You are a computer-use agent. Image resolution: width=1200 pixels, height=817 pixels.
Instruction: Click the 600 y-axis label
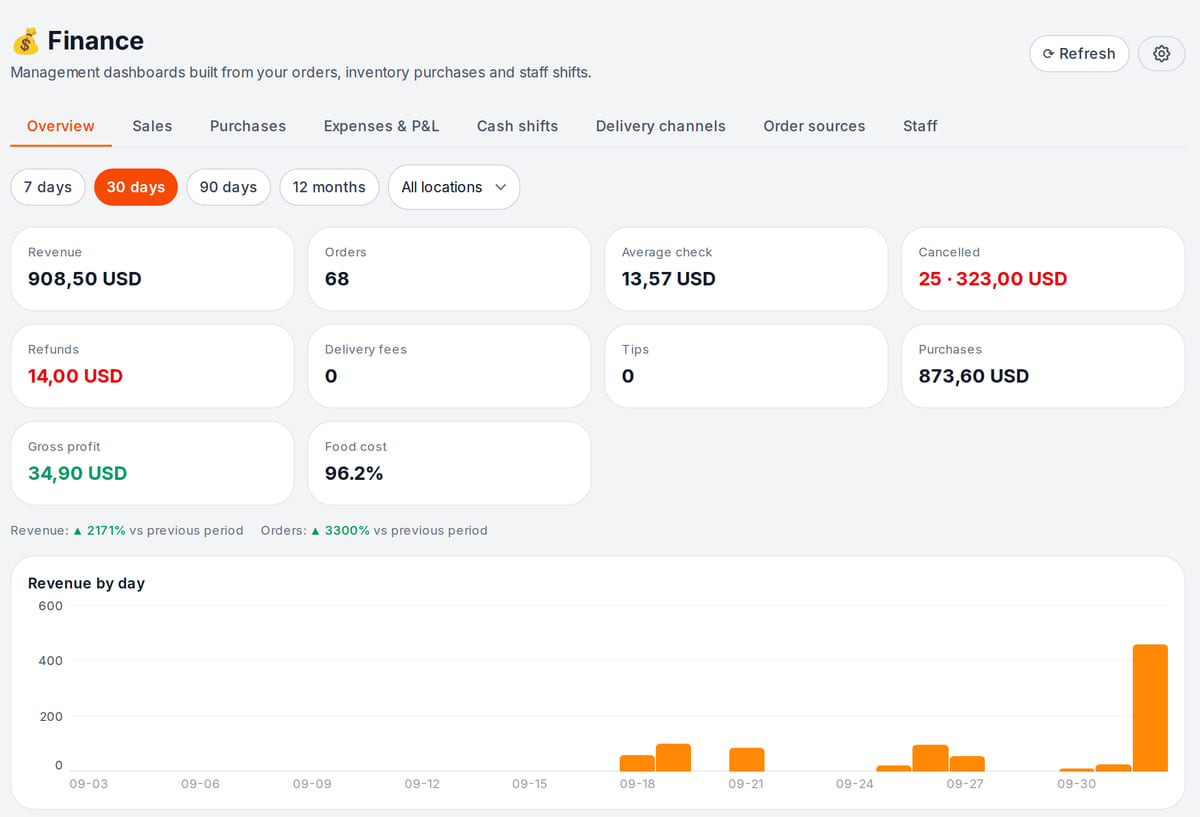[50, 606]
